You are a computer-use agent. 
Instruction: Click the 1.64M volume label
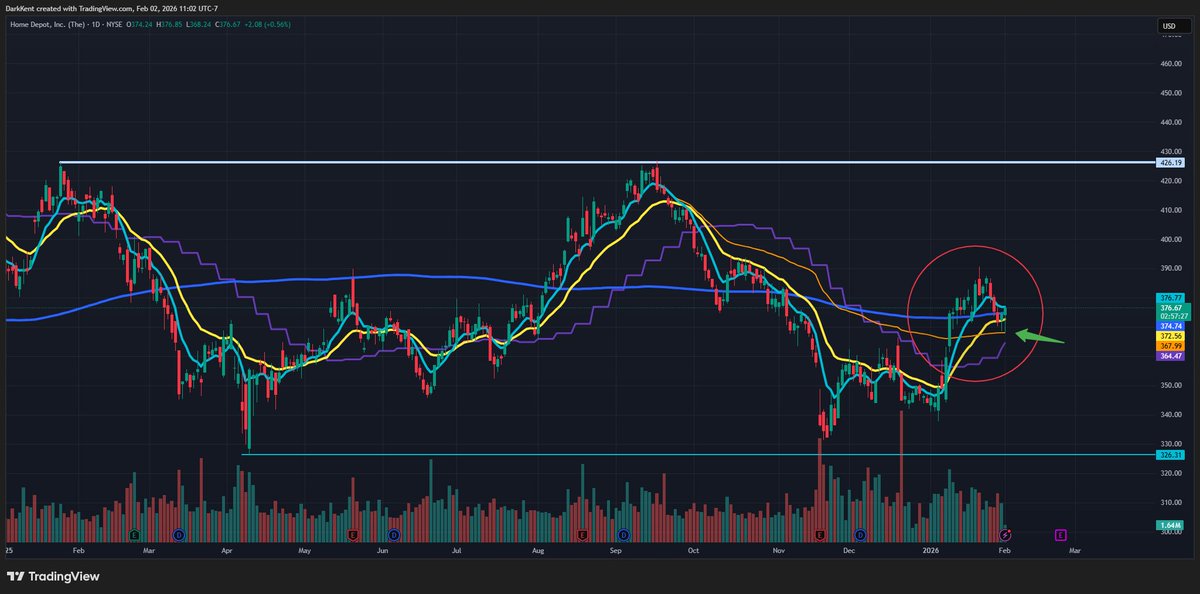click(1170, 525)
